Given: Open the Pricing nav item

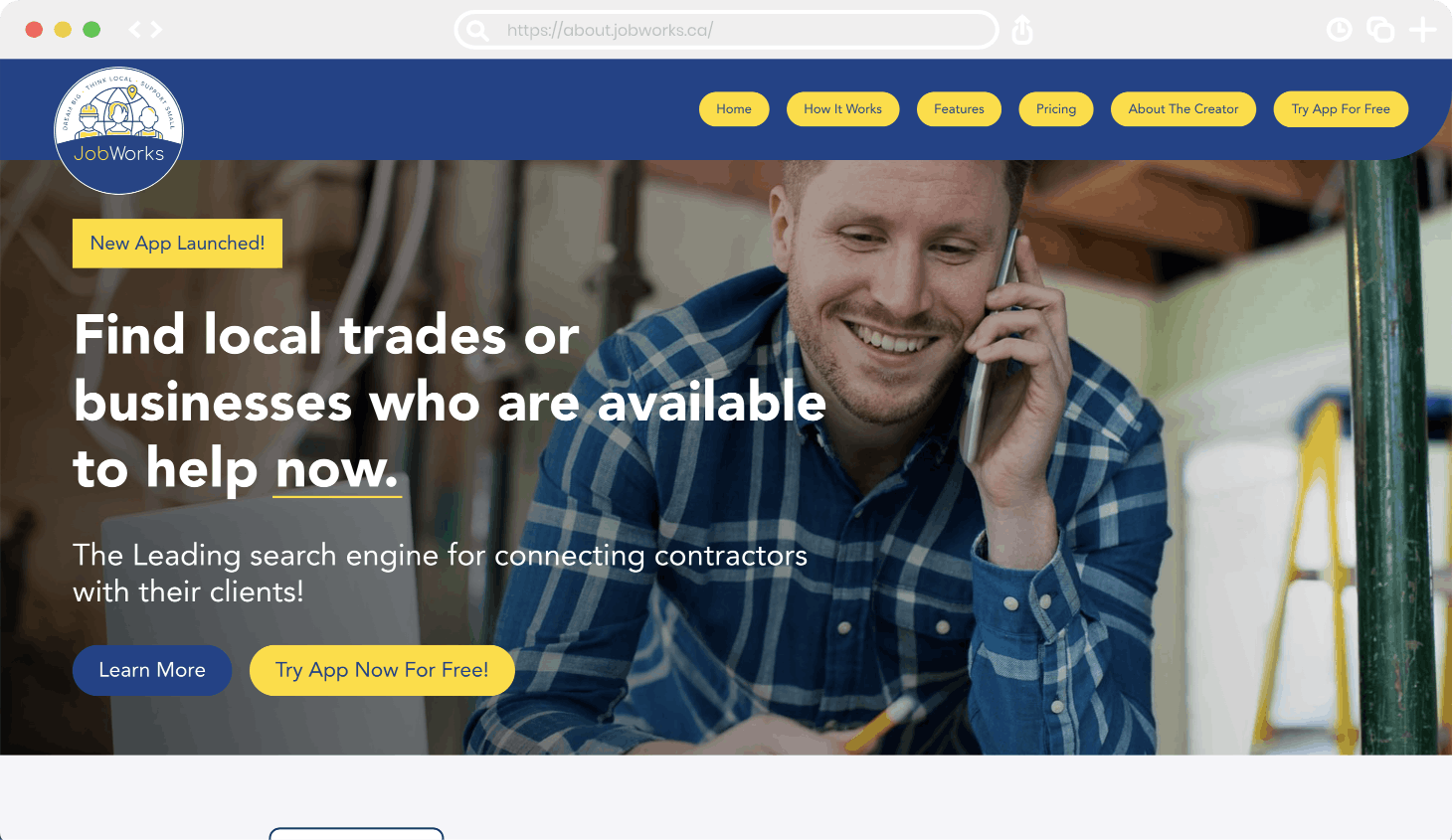Looking at the screenshot, I should click(1056, 109).
